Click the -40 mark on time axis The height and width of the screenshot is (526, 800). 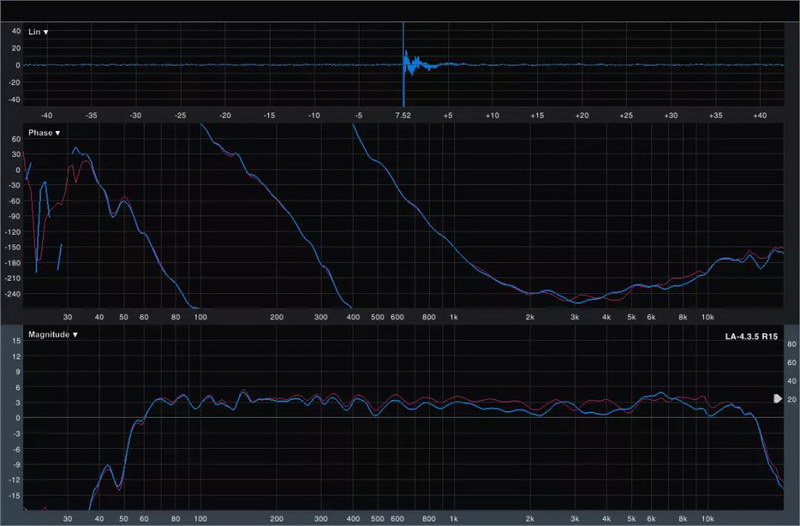[46, 116]
